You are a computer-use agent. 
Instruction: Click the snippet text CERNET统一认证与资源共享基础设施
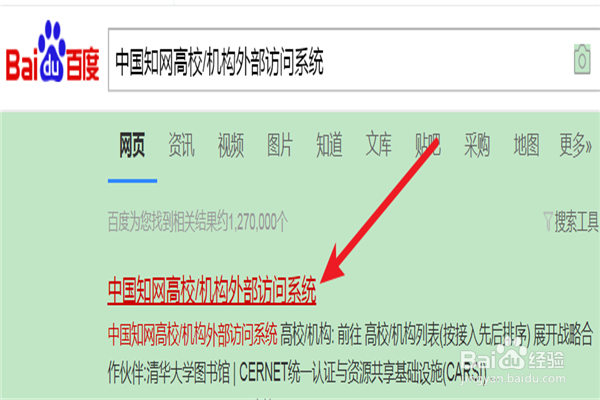[341, 373]
